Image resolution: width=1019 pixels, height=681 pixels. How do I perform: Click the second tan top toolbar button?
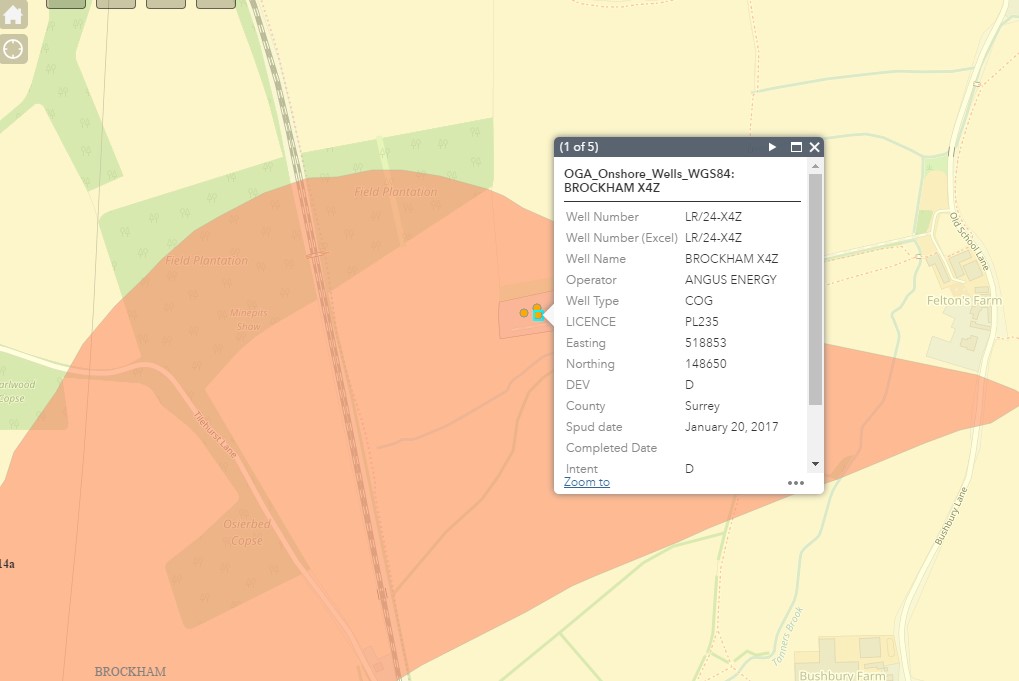[165, 4]
